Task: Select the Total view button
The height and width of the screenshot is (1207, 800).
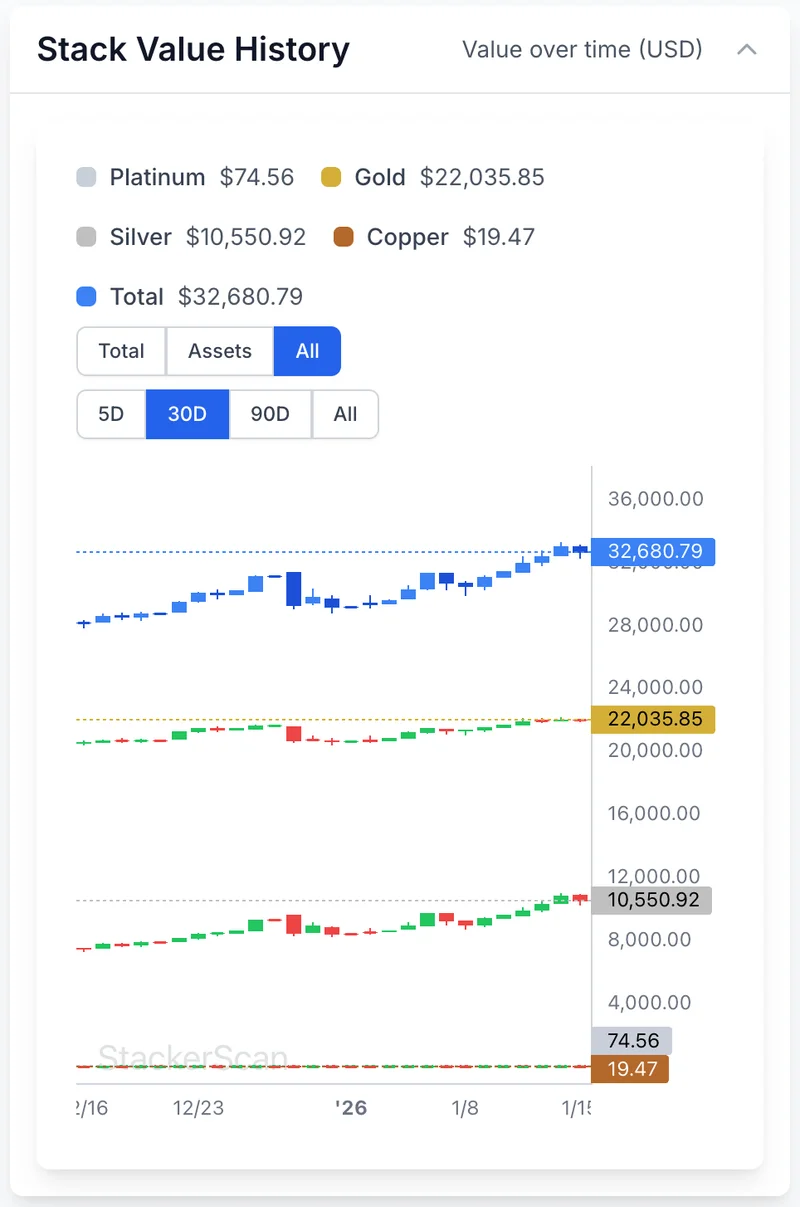Action: coord(121,351)
